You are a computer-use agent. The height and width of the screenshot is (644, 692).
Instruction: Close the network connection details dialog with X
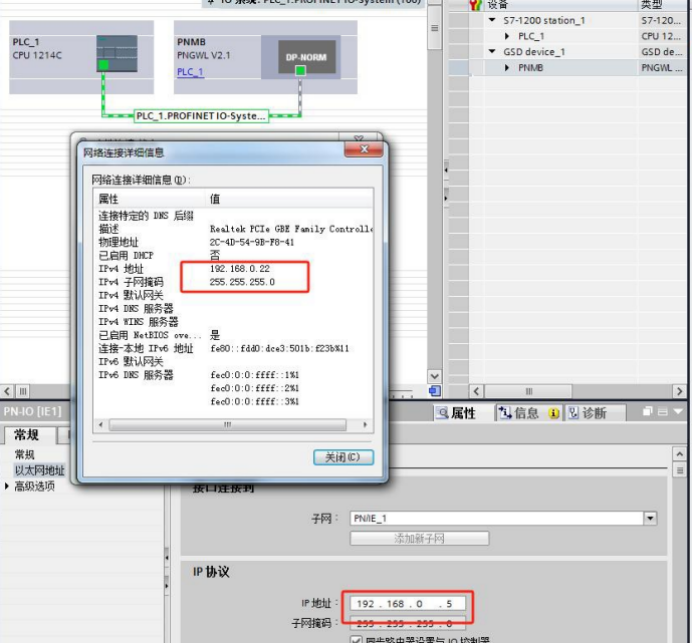[364, 149]
